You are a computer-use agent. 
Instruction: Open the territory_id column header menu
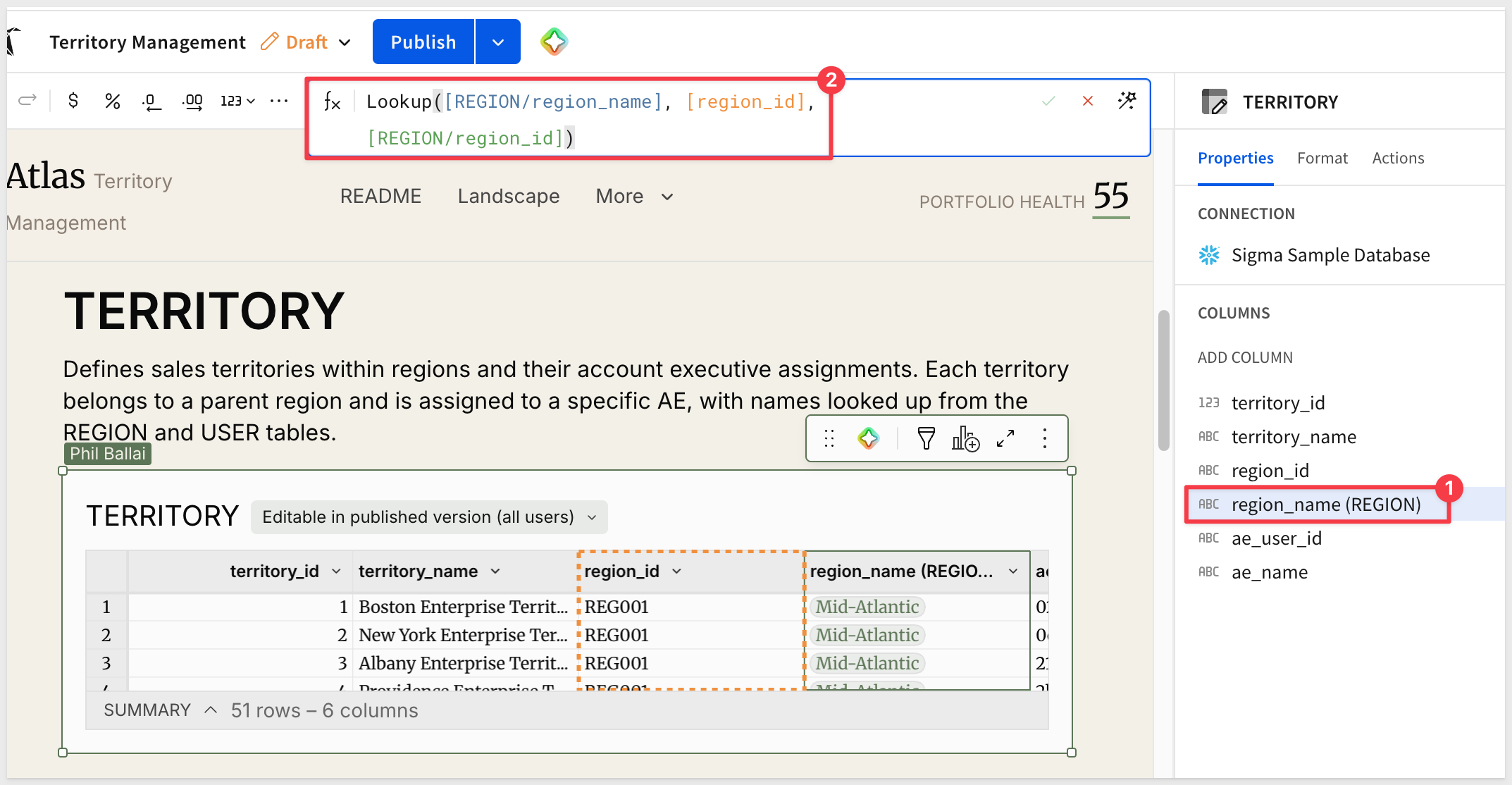coord(336,571)
